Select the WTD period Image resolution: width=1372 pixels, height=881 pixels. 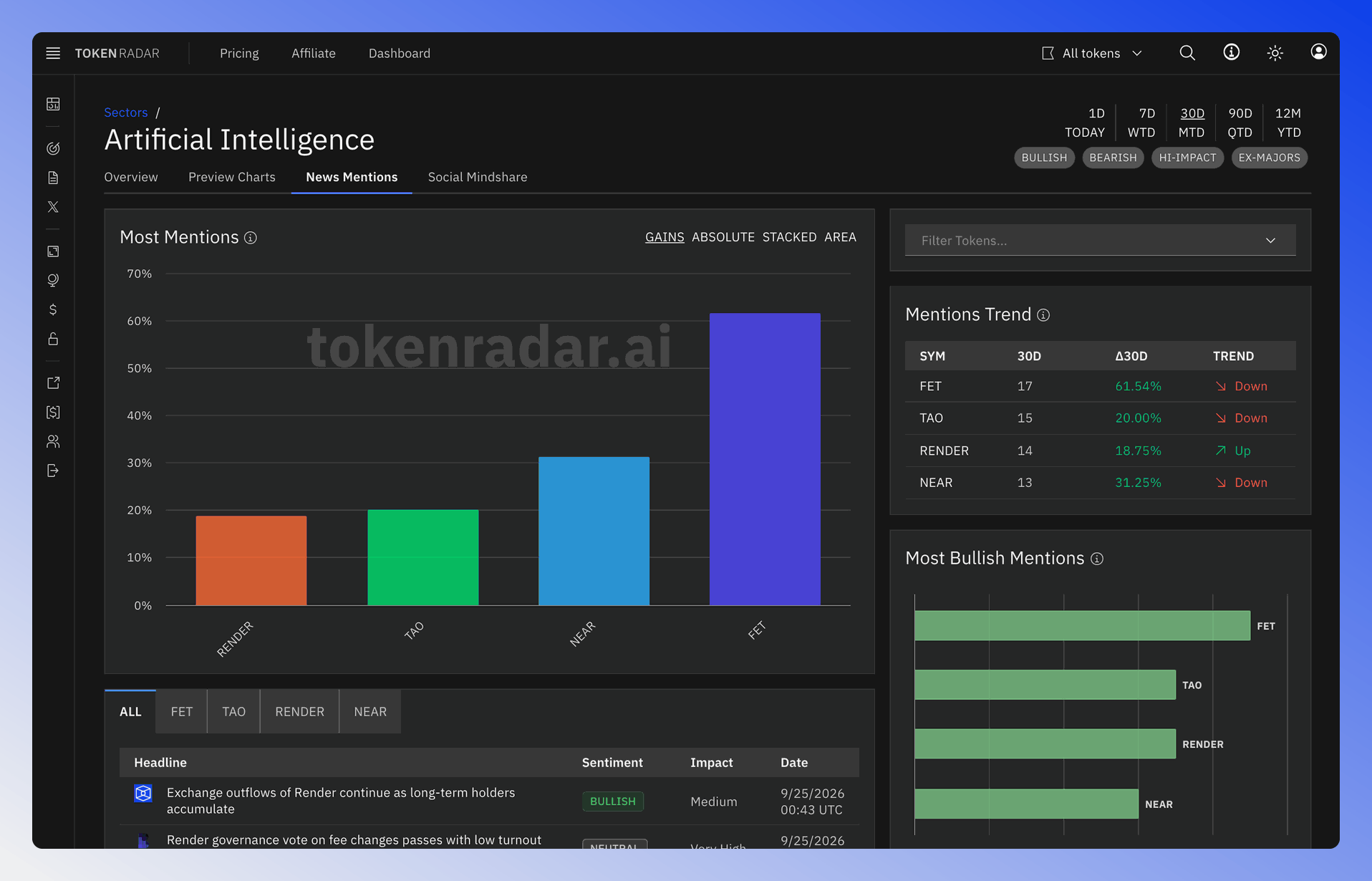click(x=1141, y=133)
